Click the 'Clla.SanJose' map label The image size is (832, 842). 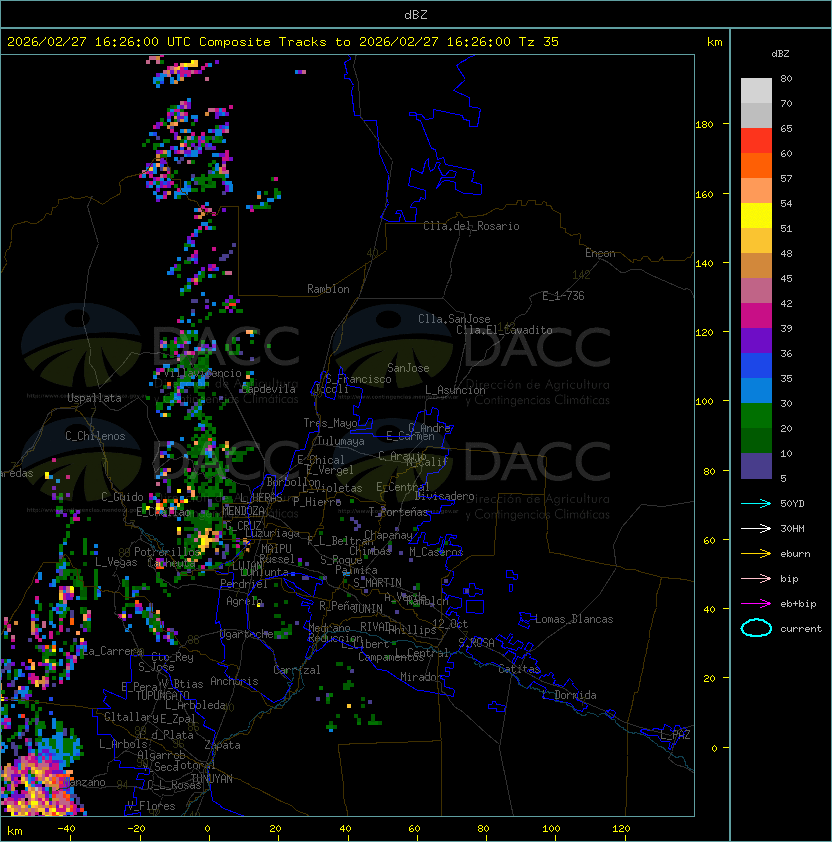(x=454, y=319)
